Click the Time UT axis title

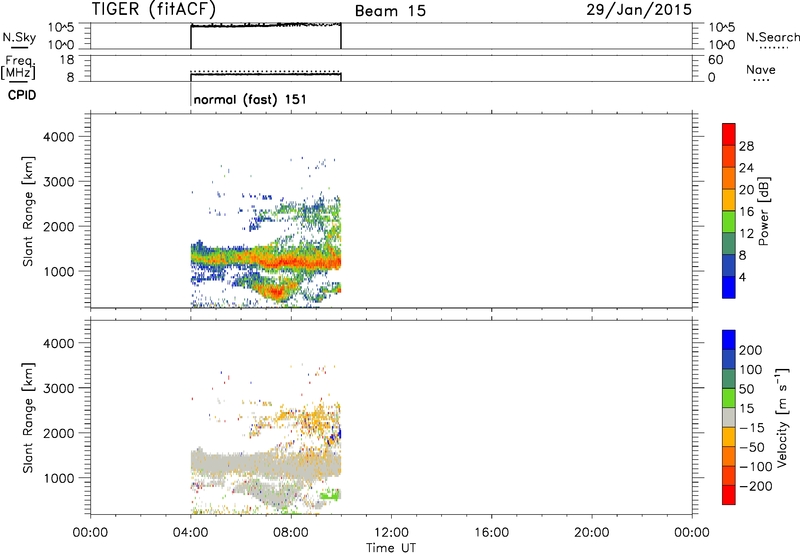[x=391, y=548]
